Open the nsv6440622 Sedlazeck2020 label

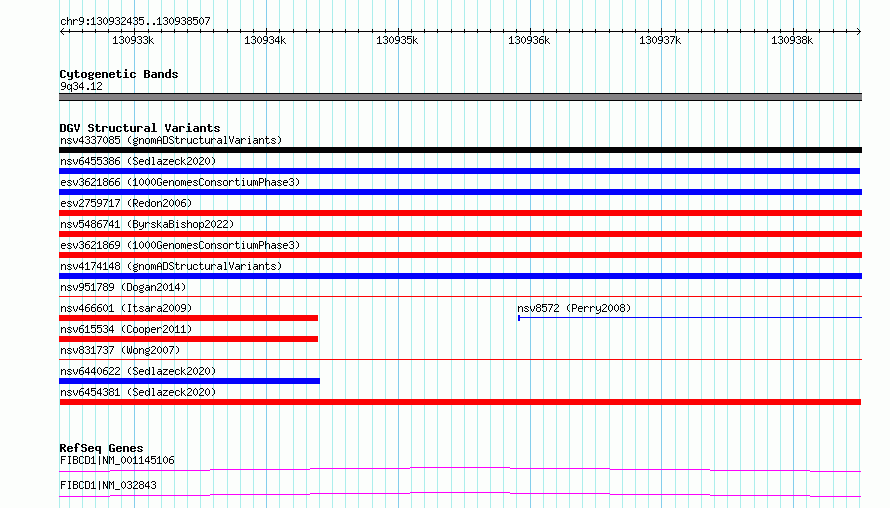coord(138,371)
